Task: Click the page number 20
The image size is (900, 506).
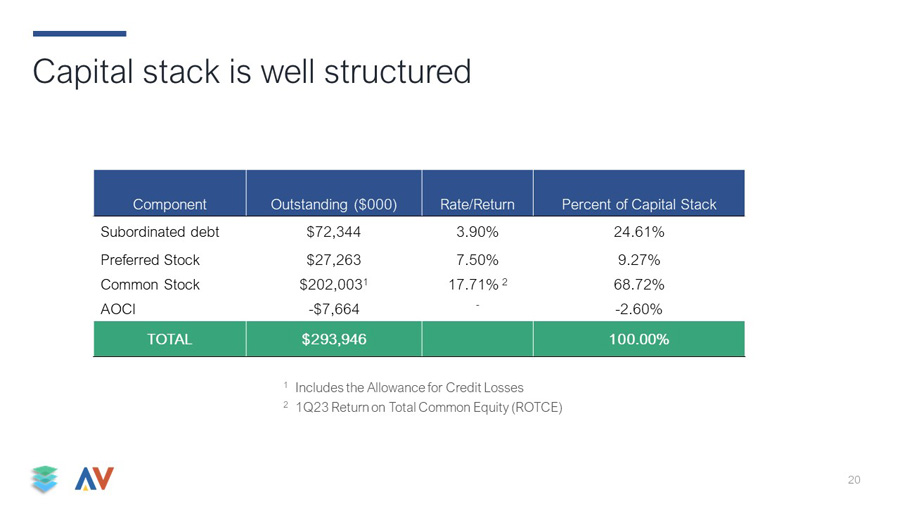Action: pos(854,480)
